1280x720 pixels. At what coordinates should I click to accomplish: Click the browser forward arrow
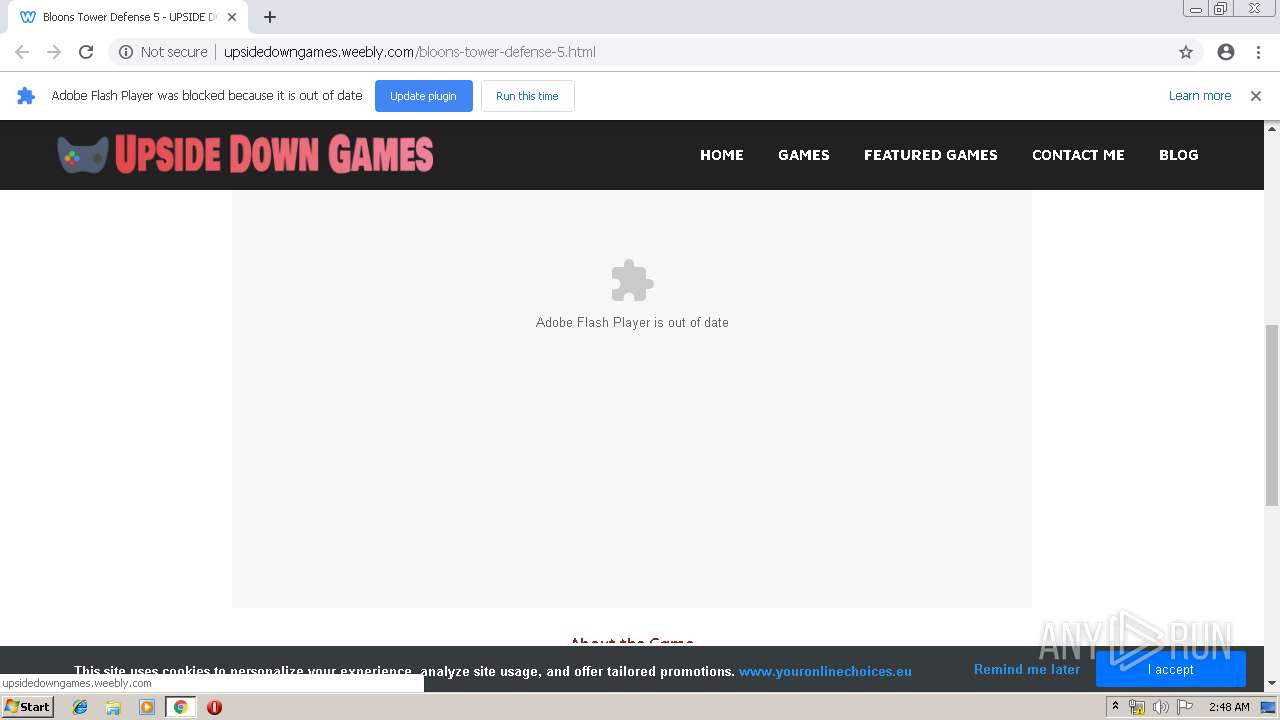click(x=54, y=52)
